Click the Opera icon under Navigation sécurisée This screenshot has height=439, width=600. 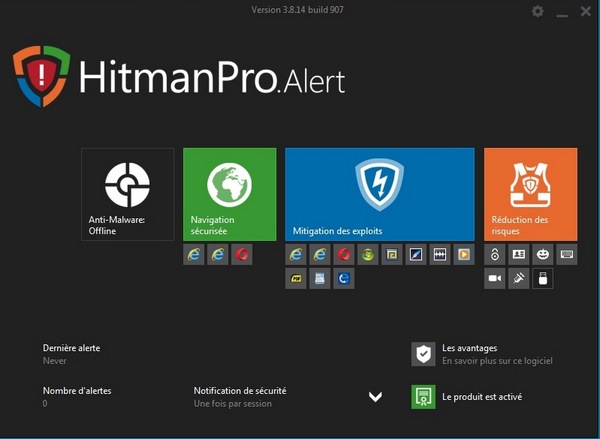(x=242, y=255)
